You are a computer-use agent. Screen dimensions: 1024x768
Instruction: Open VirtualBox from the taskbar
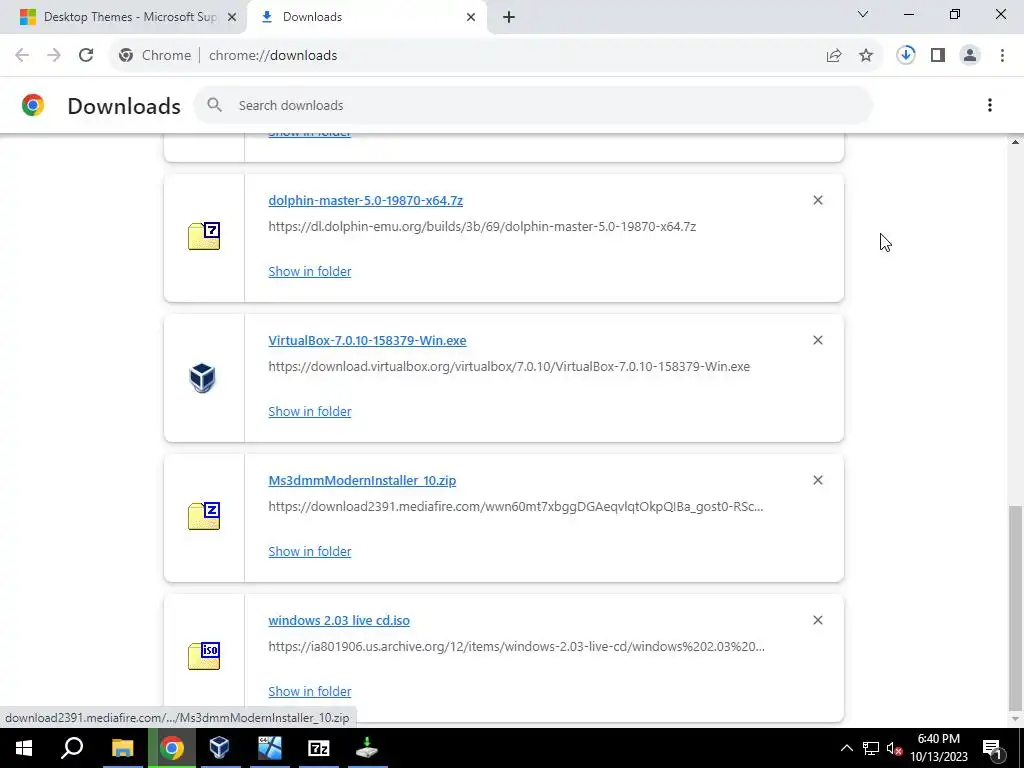click(220, 748)
